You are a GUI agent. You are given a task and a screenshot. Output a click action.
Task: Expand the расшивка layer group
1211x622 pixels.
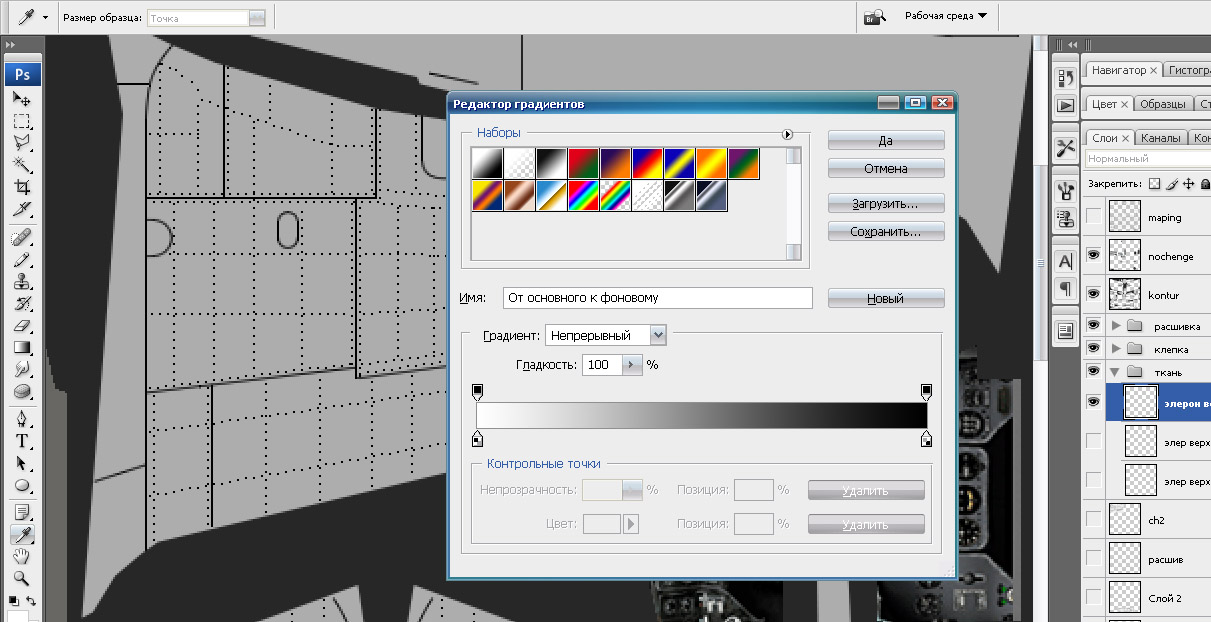tap(1116, 326)
